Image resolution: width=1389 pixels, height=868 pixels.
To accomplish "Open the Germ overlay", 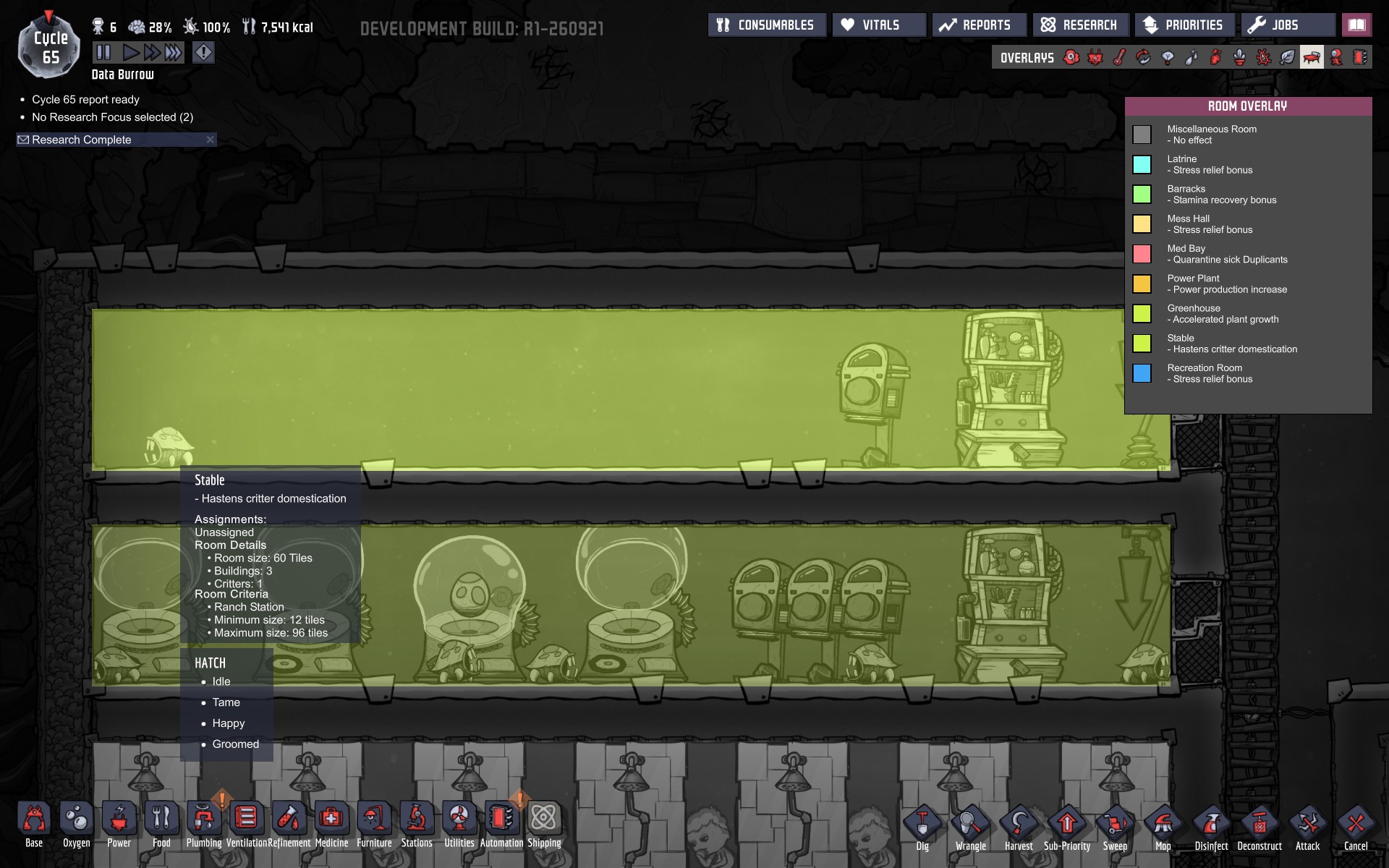I will coord(1264,58).
